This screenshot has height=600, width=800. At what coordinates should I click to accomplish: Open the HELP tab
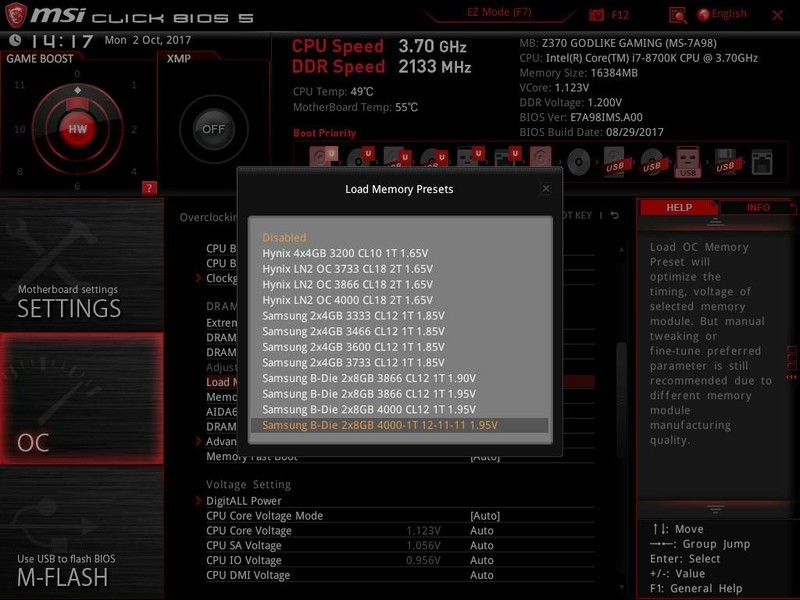[x=679, y=207]
